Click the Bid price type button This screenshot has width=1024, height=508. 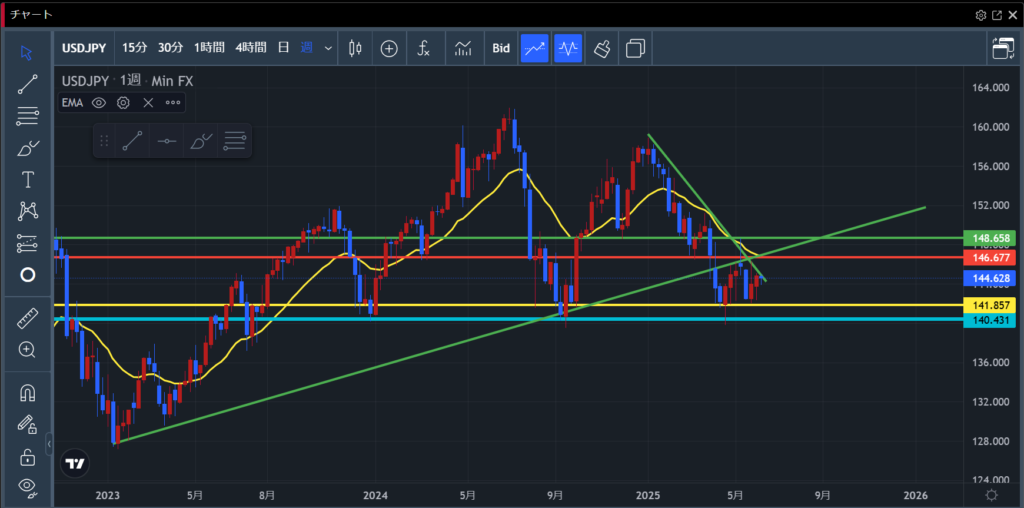[x=501, y=48]
